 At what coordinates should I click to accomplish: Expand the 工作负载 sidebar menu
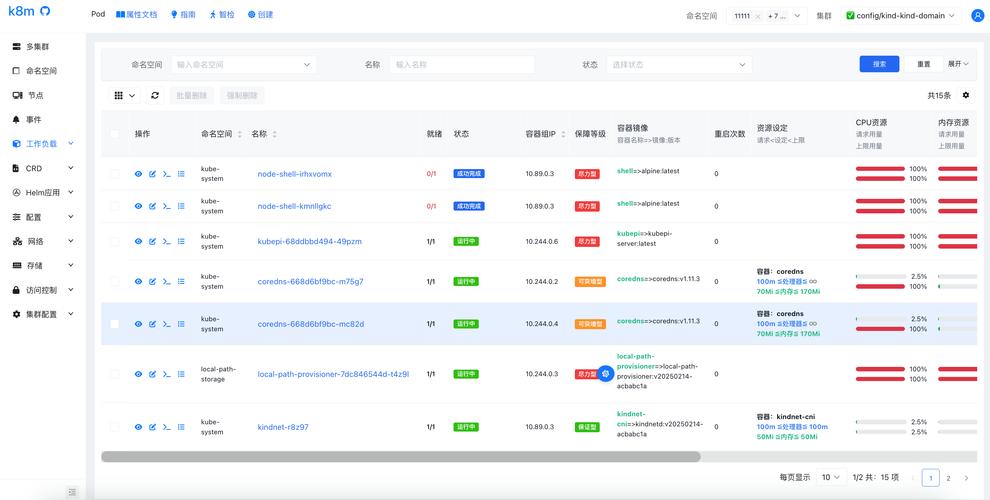tap(42, 144)
